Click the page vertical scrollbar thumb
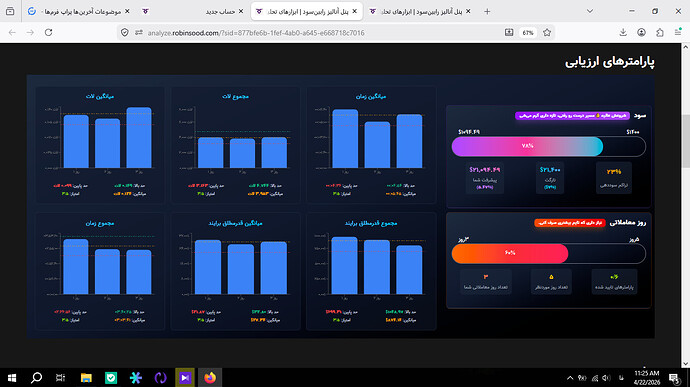The height and width of the screenshot is (387, 690). (686, 141)
